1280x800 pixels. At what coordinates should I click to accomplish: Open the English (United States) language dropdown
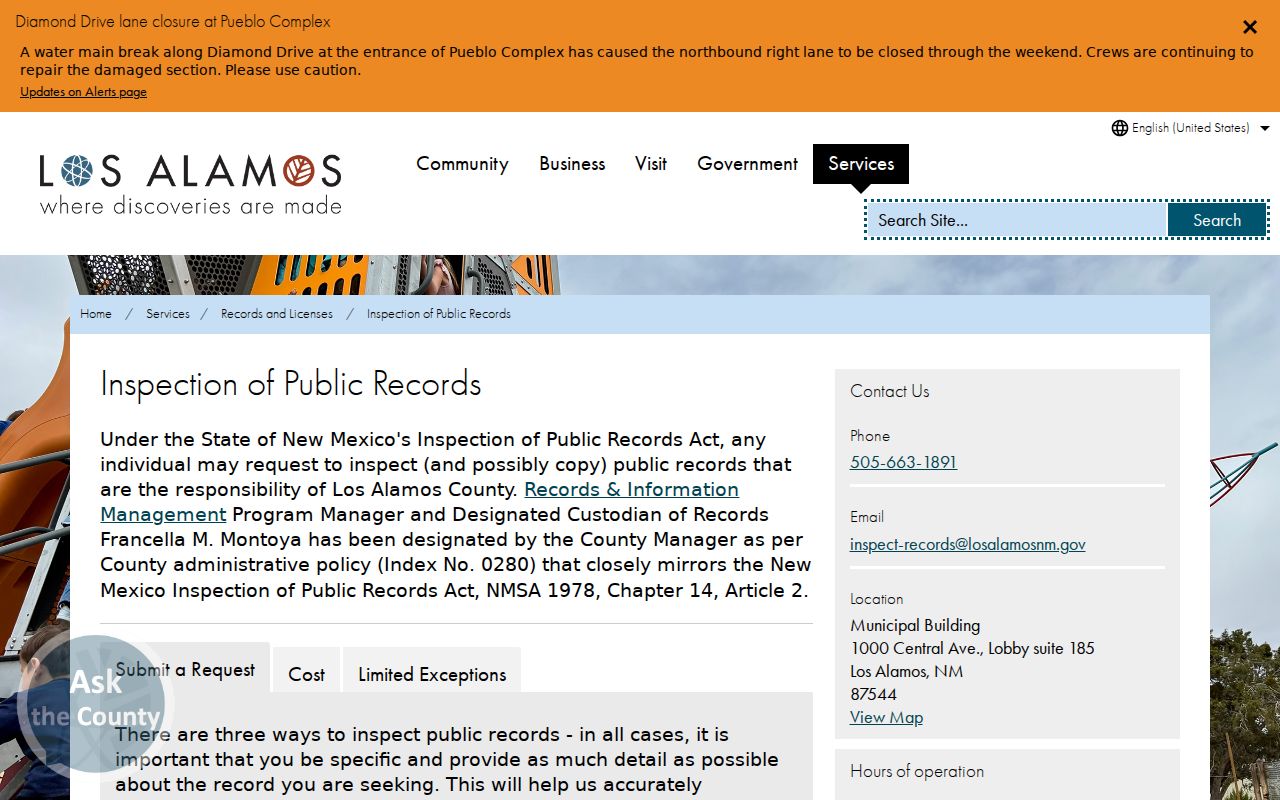click(1191, 128)
